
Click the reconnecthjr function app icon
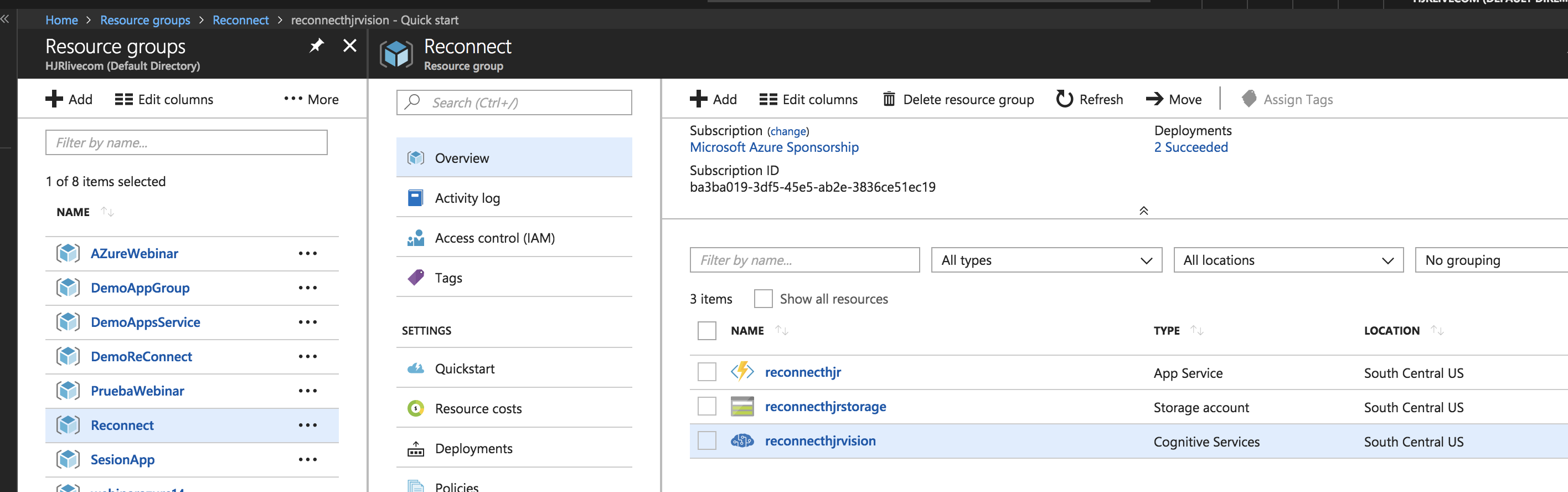pyautogui.click(x=742, y=371)
